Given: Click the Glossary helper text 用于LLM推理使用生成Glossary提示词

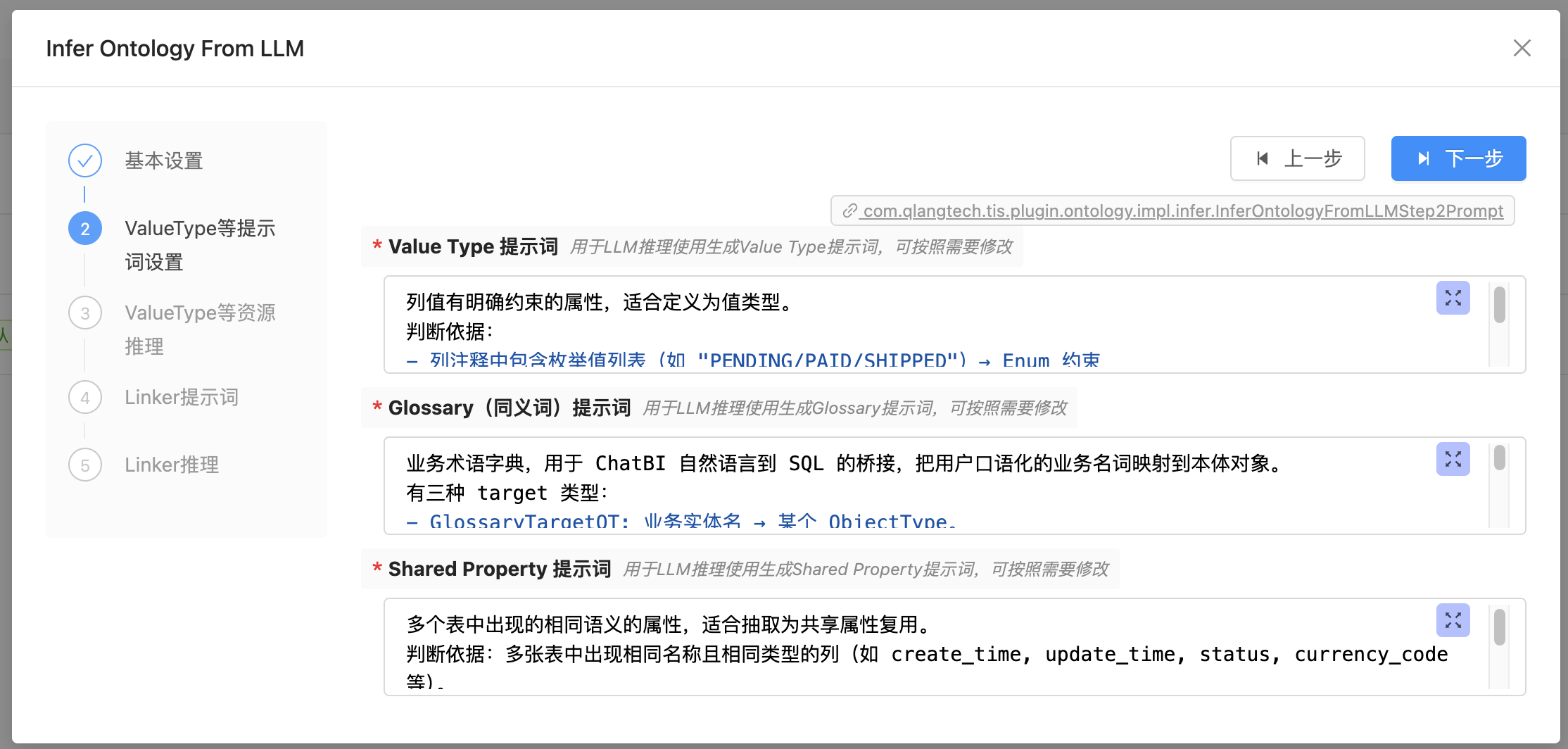Looking at the screenshot, I should [855, 408].
